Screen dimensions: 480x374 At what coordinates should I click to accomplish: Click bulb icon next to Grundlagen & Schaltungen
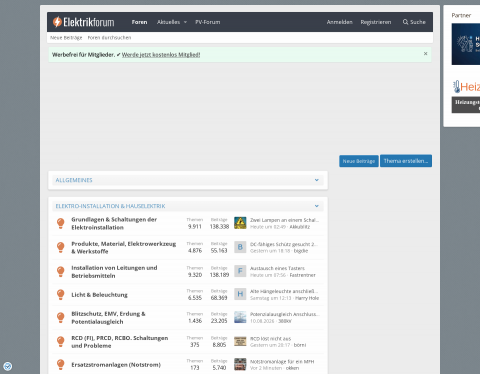tap(60, 223)
